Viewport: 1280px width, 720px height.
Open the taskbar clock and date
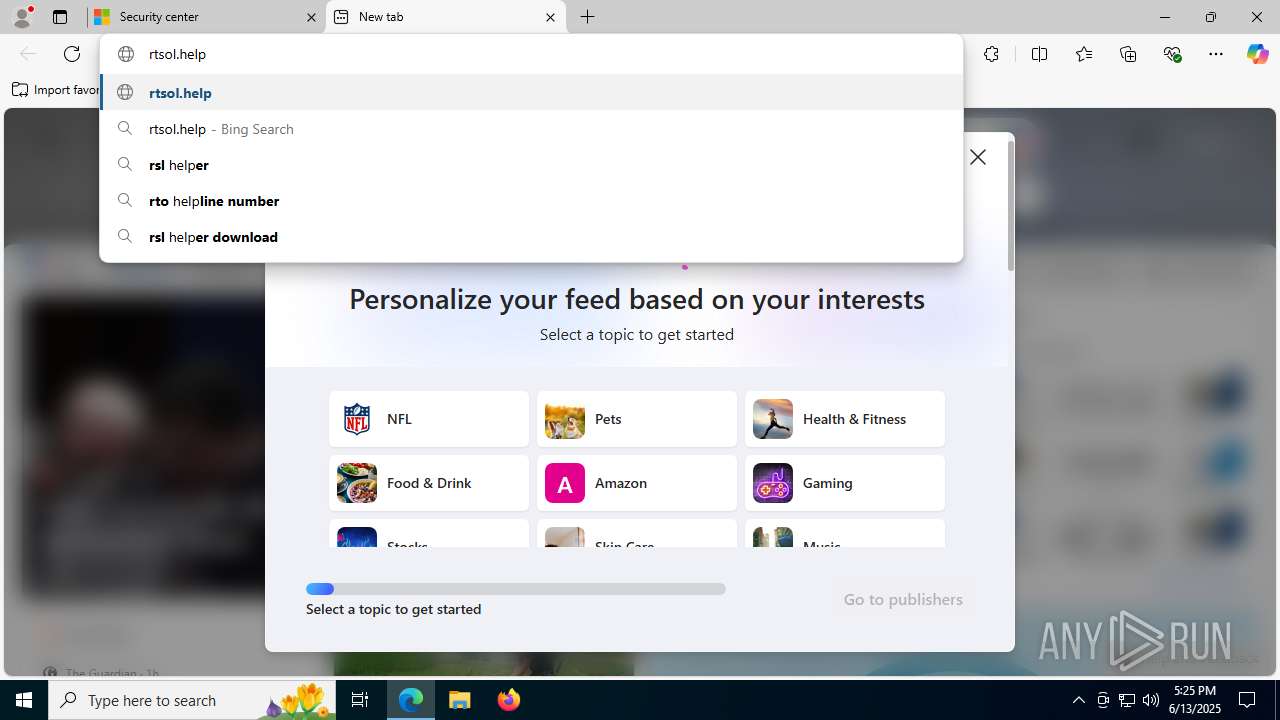[x=1196, y=700]
